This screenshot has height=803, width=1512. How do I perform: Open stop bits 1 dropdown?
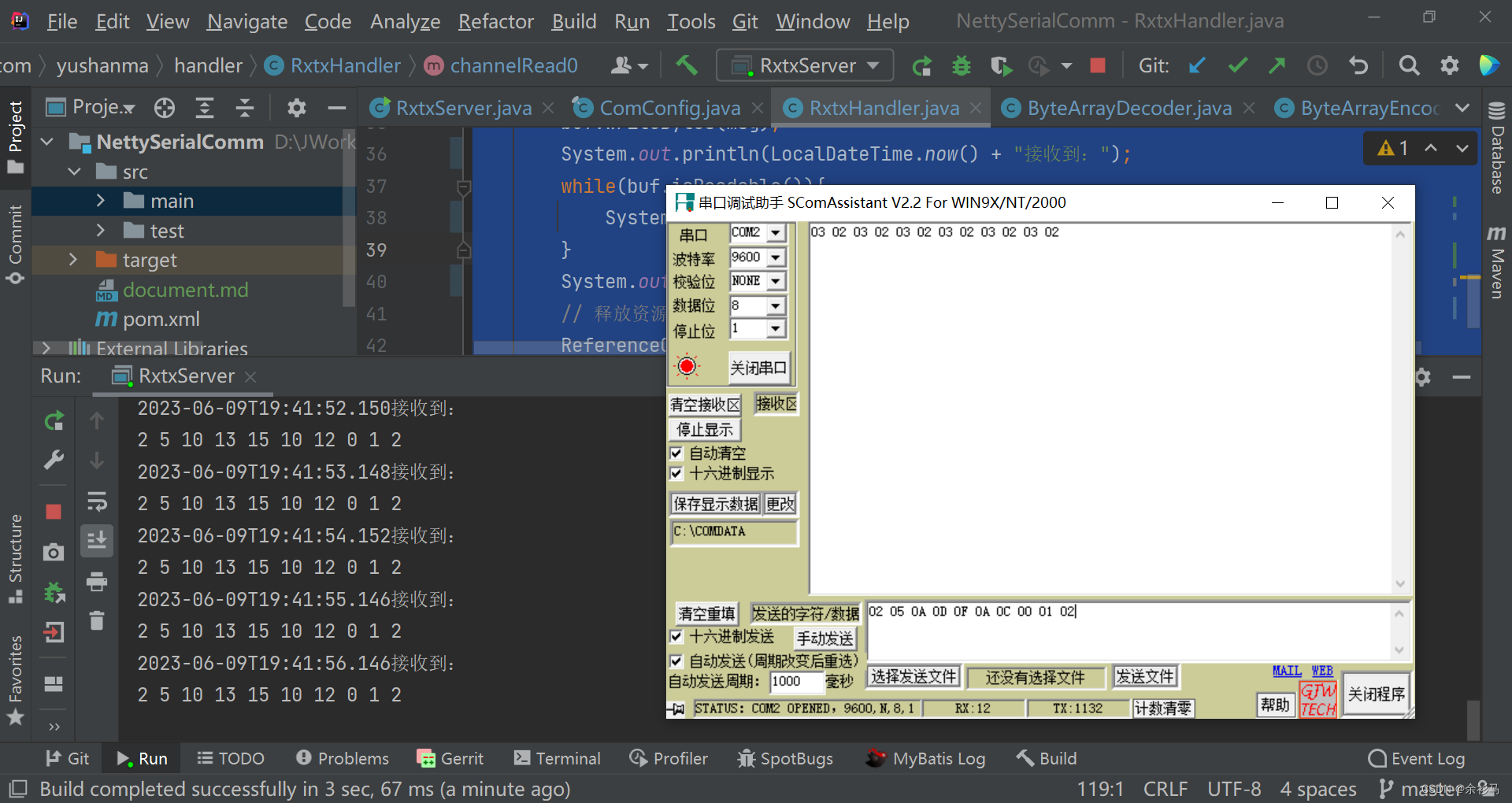point(776,328)
